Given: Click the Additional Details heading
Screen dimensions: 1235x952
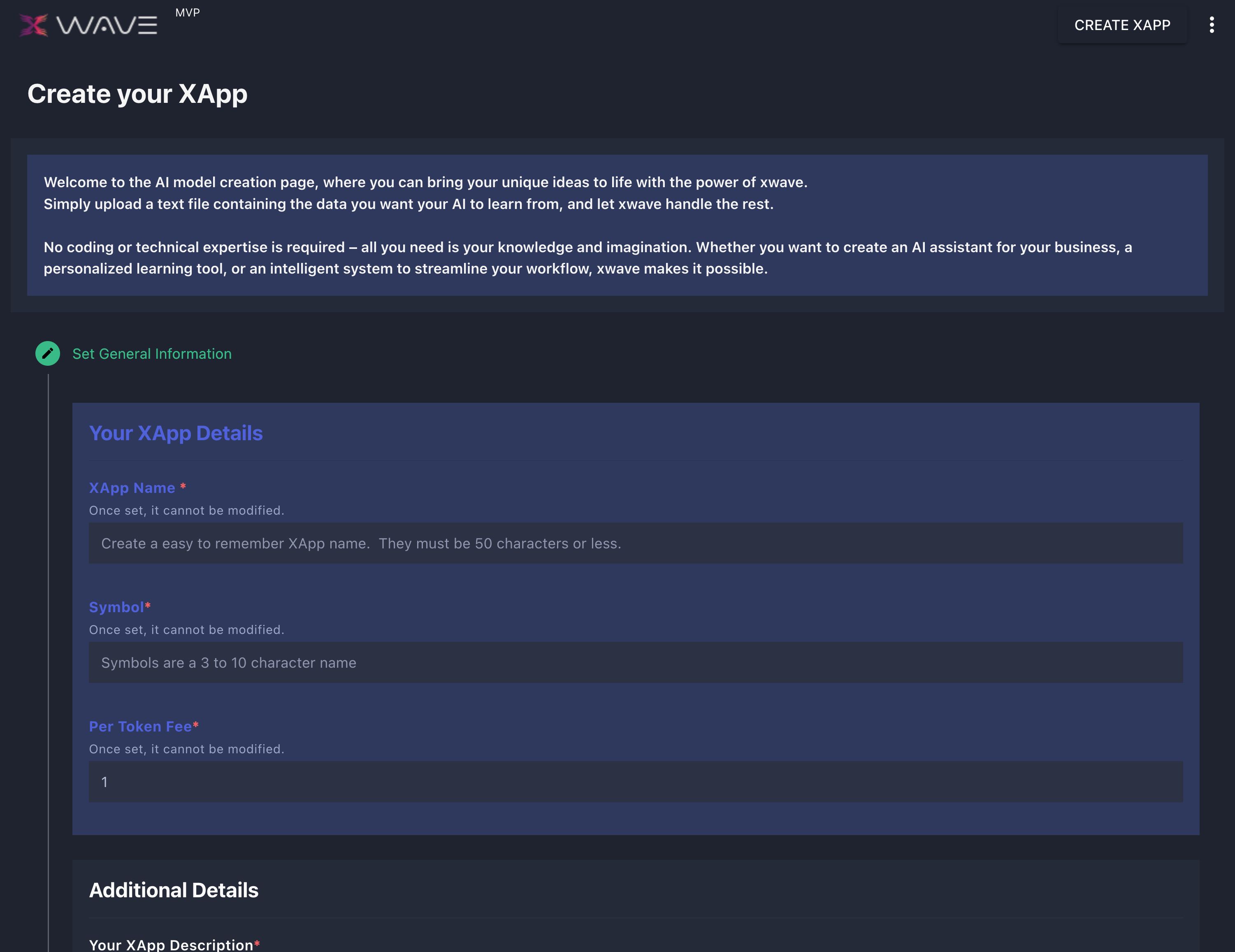Looking at the screenshot, I should (x=174, y=890).
